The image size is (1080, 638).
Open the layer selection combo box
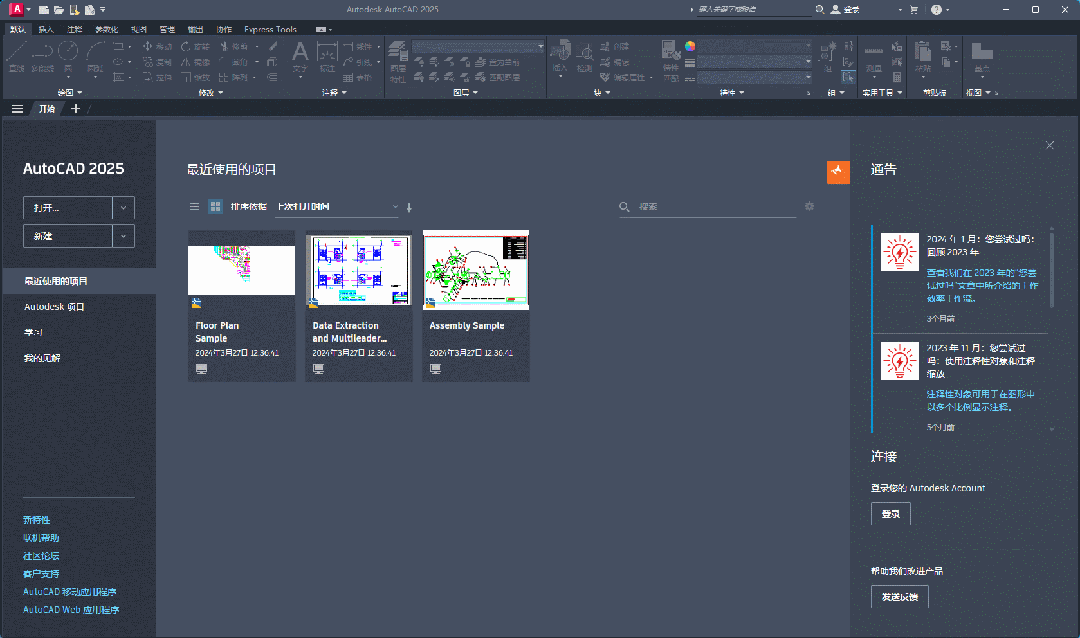pos(478,47)
